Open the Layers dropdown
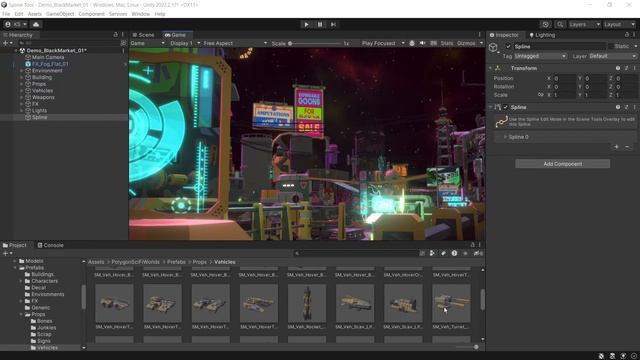The width and height of the screenshot is (640, 360). point(585,24)
